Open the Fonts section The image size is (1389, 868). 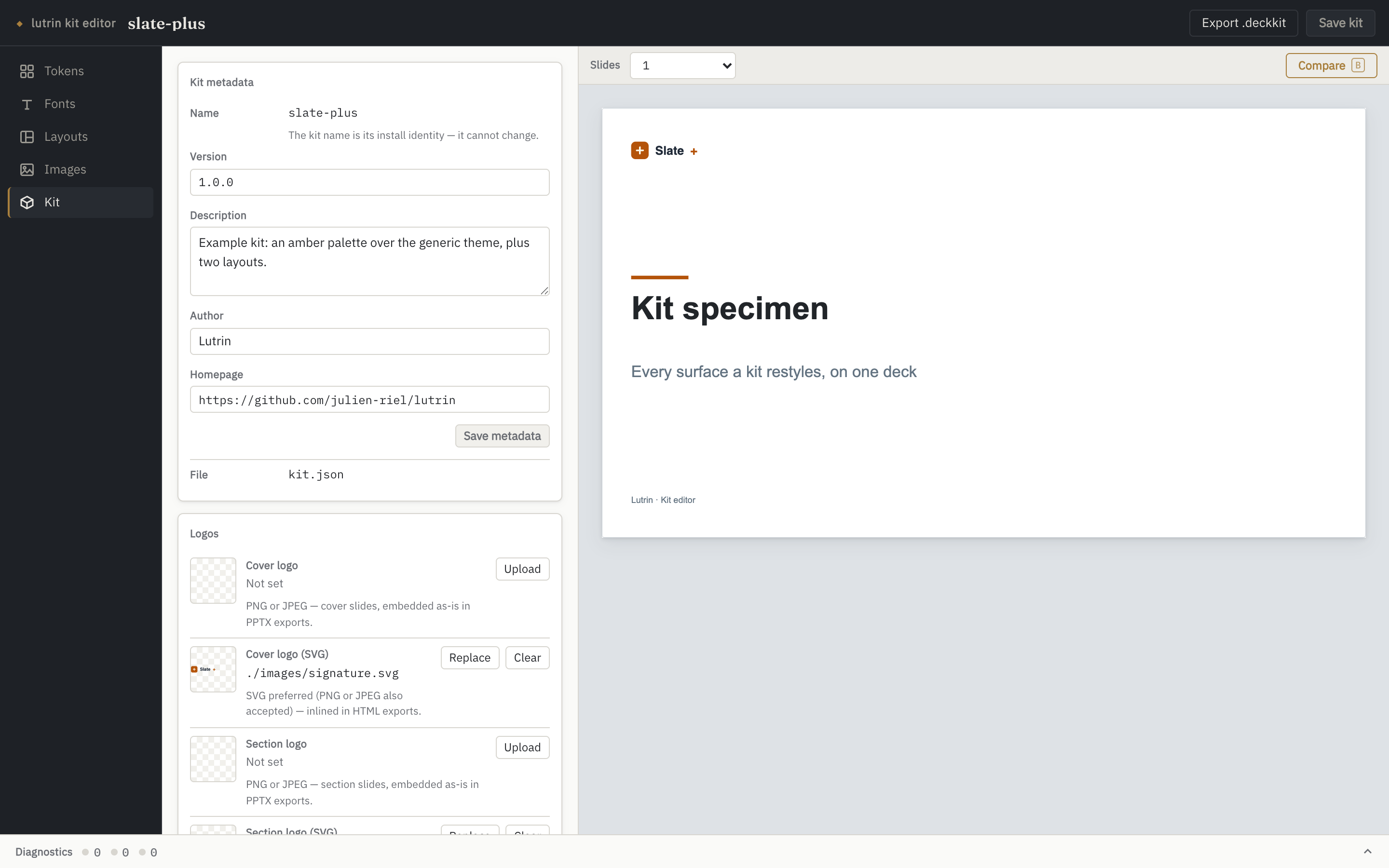pos(81,104)
